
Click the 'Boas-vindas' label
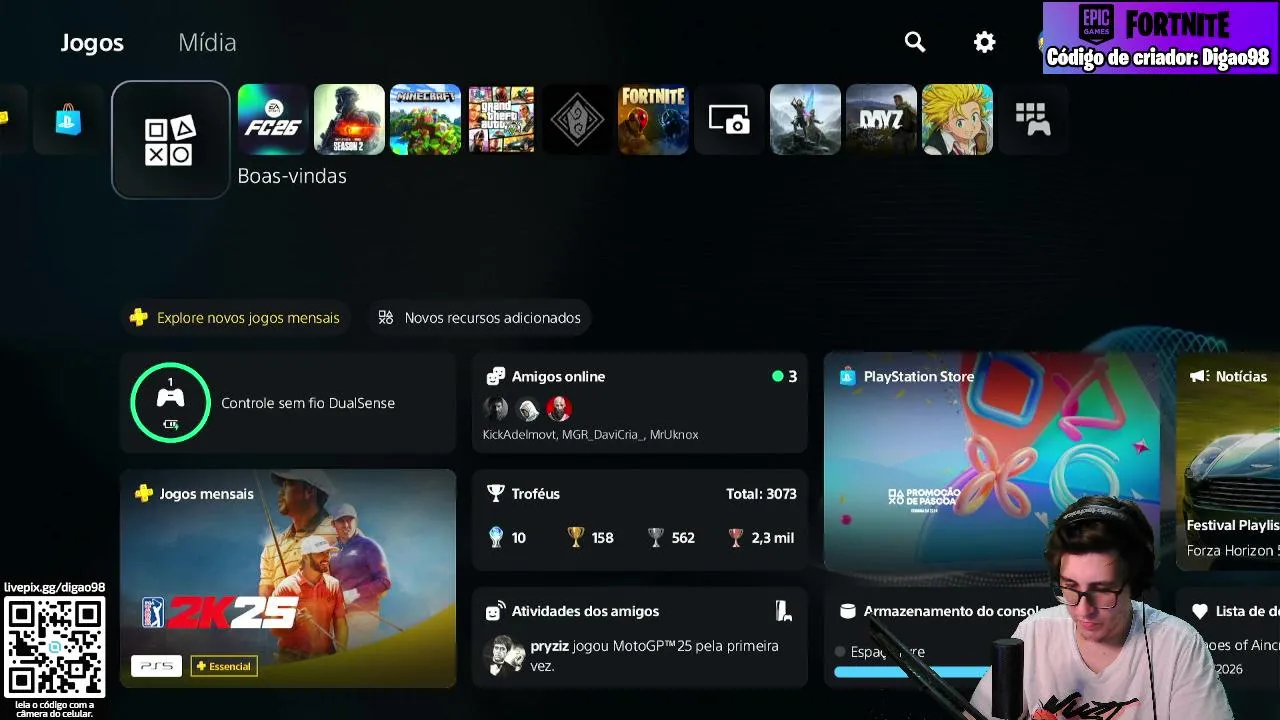(292, 176)
